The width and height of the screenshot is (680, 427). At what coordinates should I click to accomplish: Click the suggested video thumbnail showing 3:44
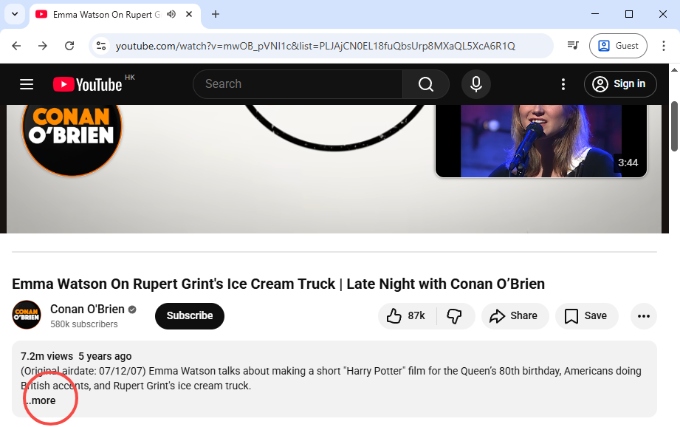click(x=540, y=140)
